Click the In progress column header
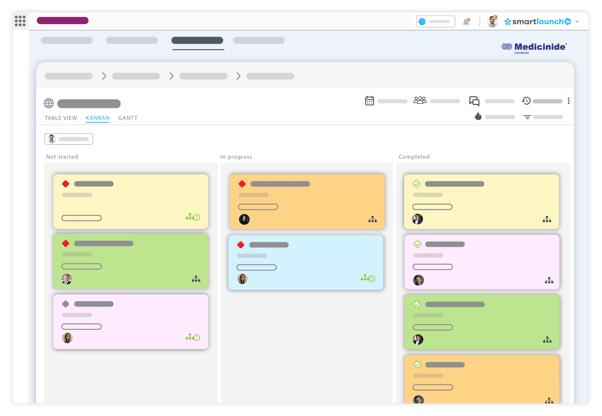The width and height of the screenshot is (602, 416). [x=236, y=157]
